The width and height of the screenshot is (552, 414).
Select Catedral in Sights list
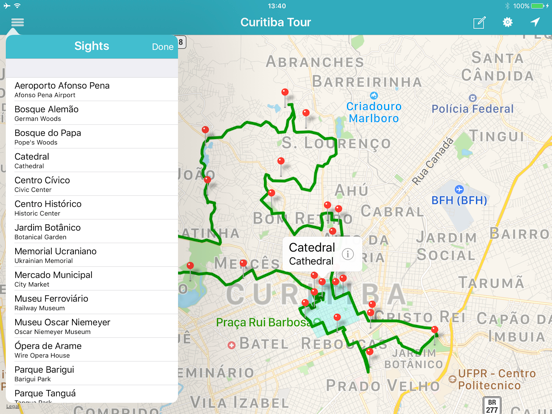click(92, 160)
